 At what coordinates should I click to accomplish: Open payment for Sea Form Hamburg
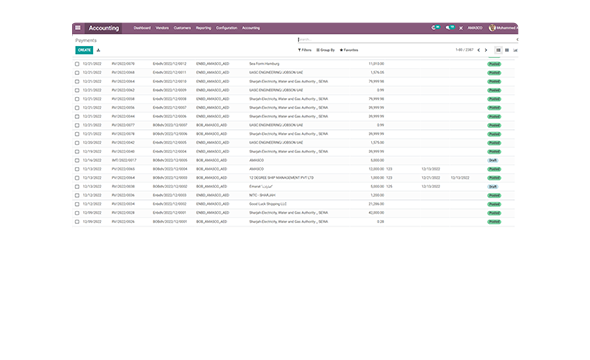pyautogui.click(x=264, y=64)
